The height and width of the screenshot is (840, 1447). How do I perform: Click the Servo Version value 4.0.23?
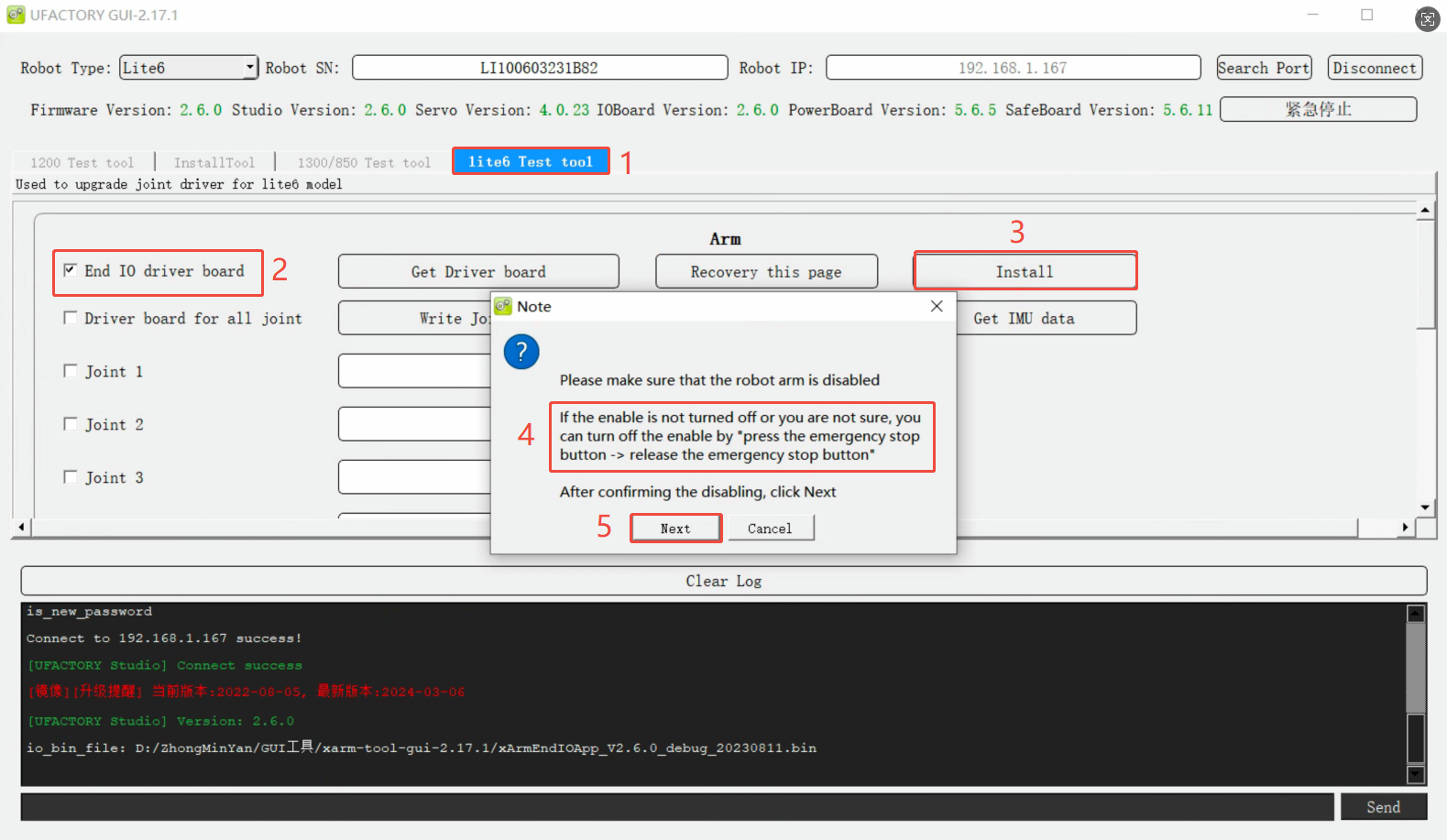pos(565,110)
